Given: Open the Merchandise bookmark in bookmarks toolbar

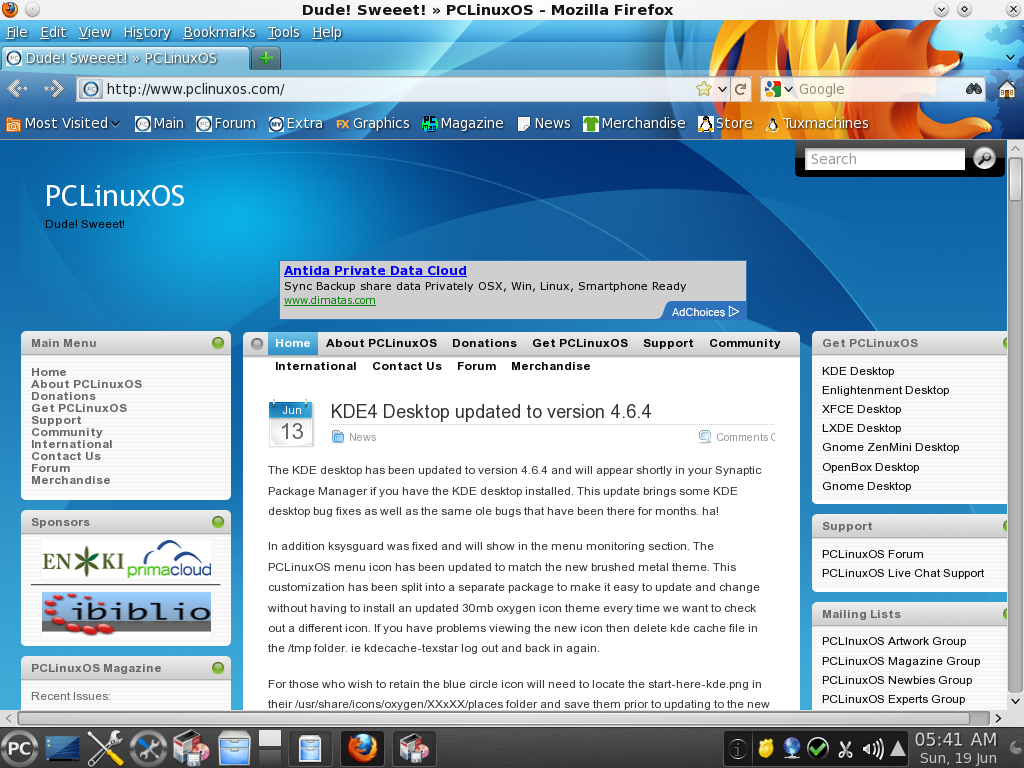Looking at the screenshot, I should click(x=634, y=123).
